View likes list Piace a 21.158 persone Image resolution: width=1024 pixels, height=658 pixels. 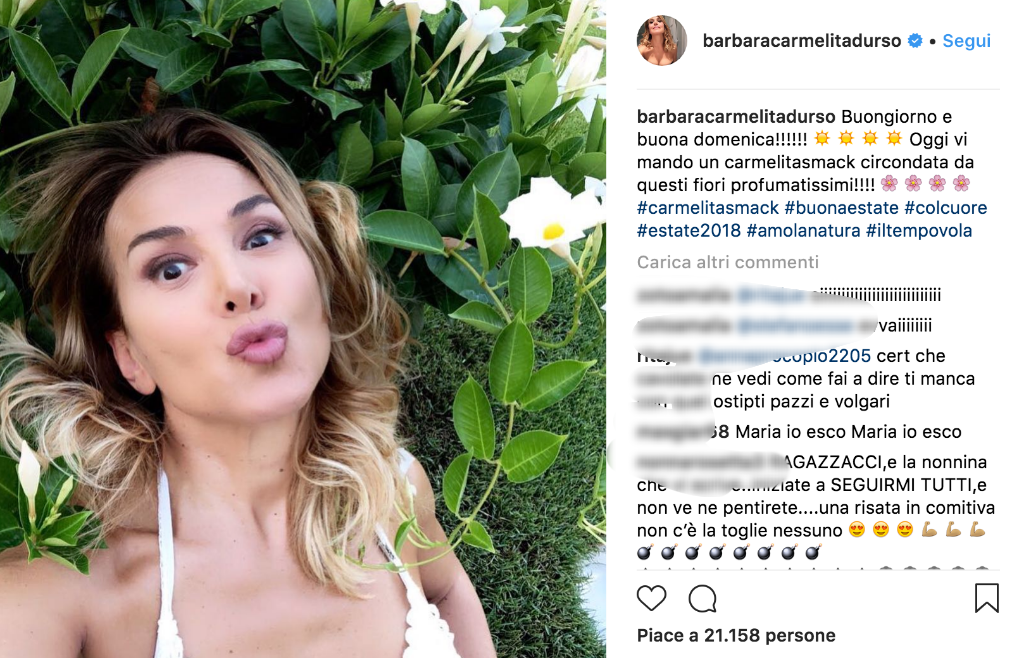point(736,636)
